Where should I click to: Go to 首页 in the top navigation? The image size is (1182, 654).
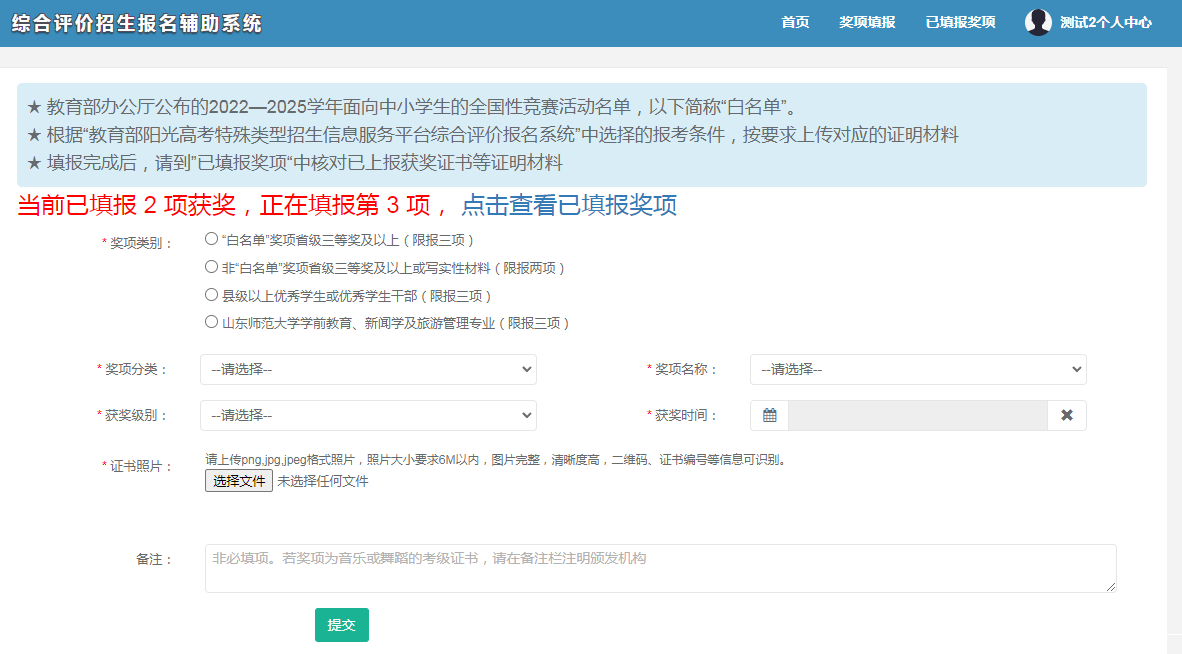click(x=795, y=22)
